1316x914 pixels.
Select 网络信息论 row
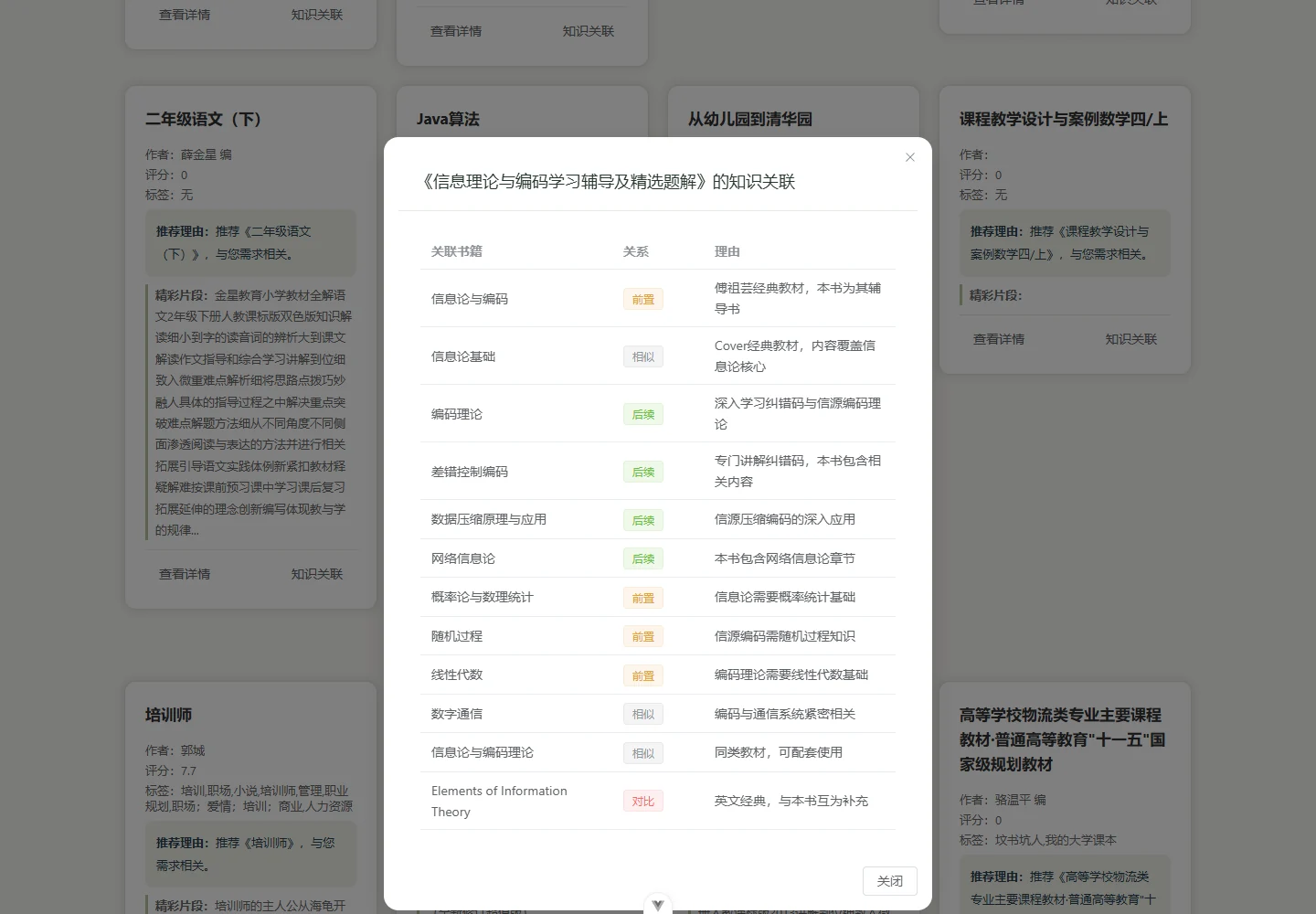(658, 558)
